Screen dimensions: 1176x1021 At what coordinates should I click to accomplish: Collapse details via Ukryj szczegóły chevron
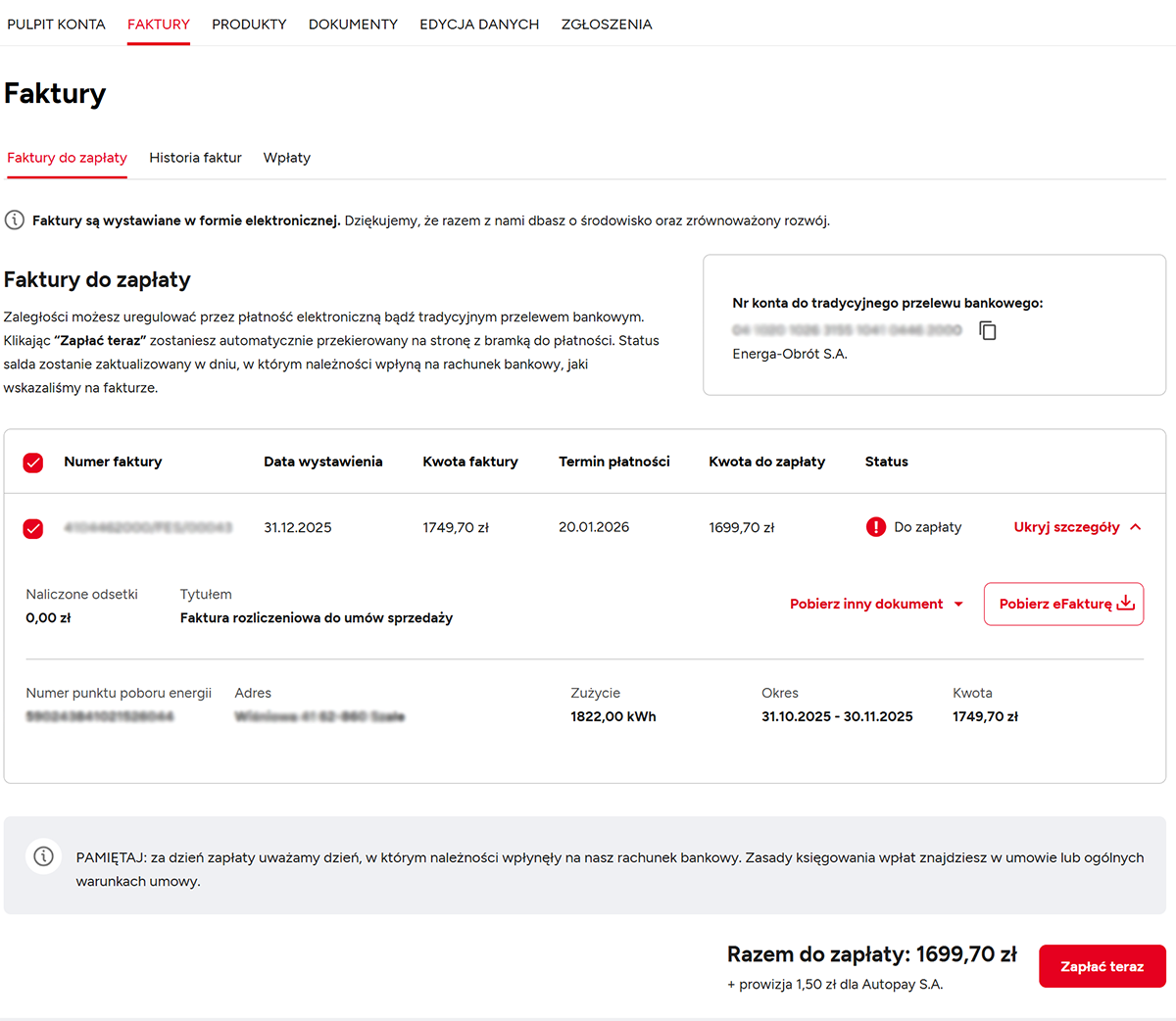pos(1136,527)
